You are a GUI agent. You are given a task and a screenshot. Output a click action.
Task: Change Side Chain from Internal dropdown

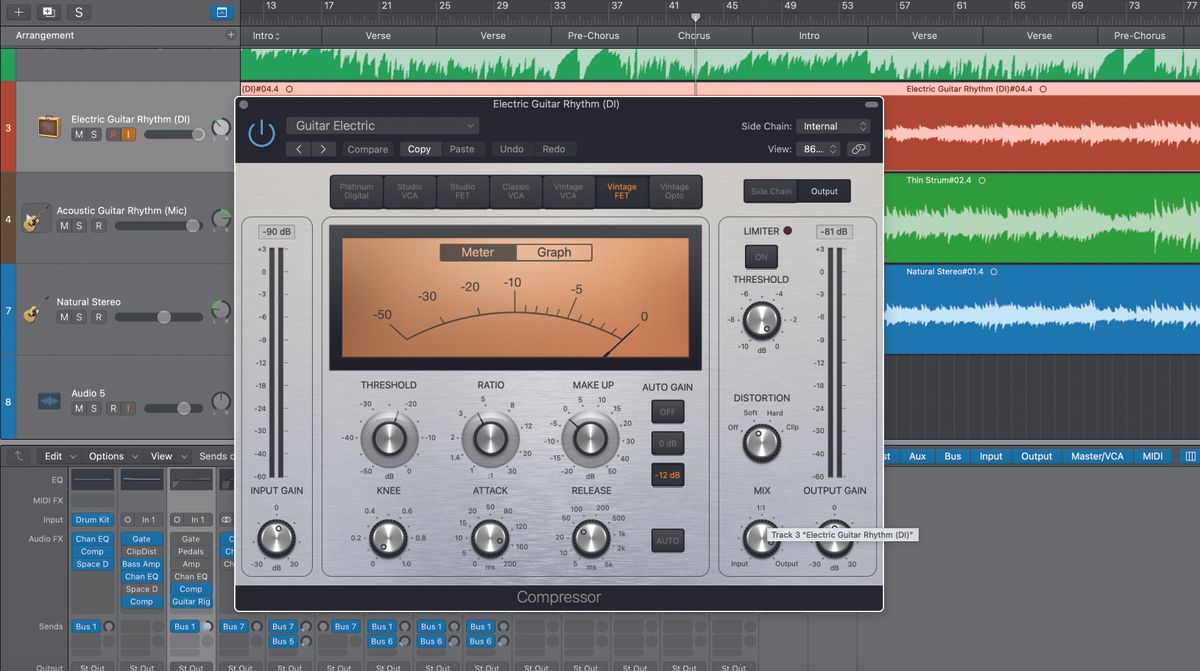pos(833,126)
